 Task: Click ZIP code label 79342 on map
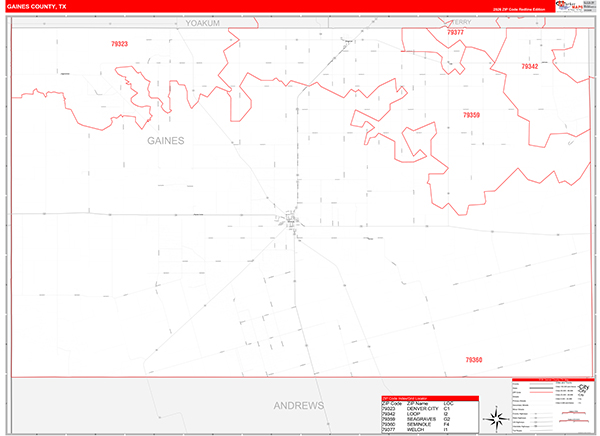pos(530,67)
